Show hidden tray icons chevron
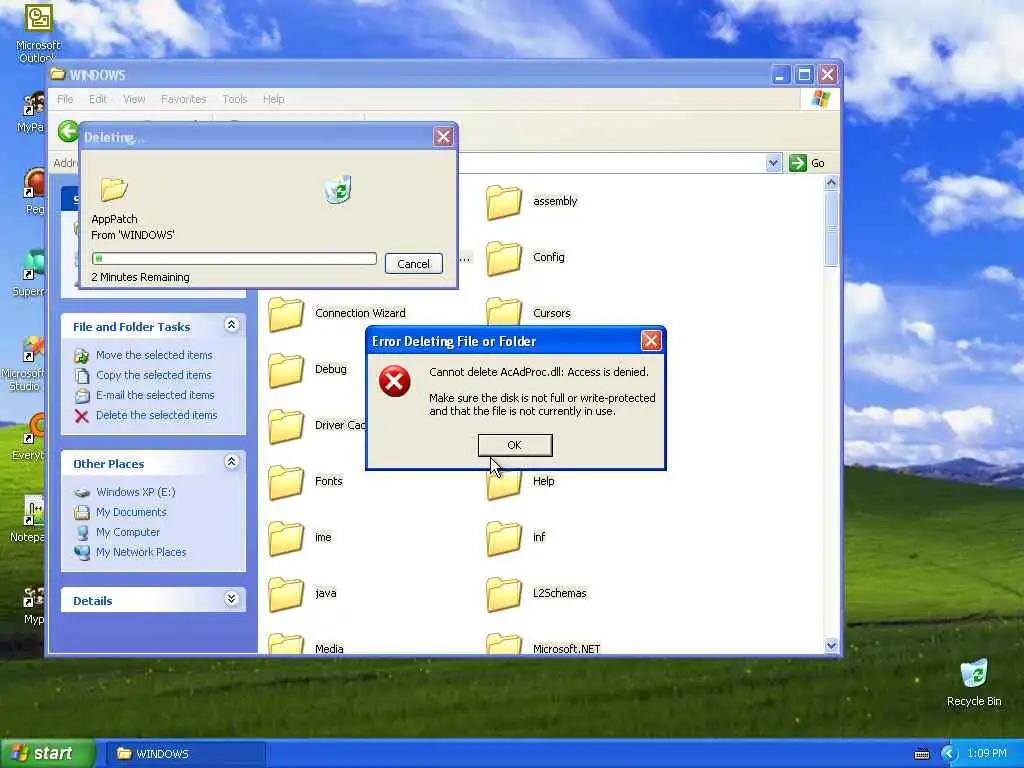1024x768 pixels. (949, 754)
